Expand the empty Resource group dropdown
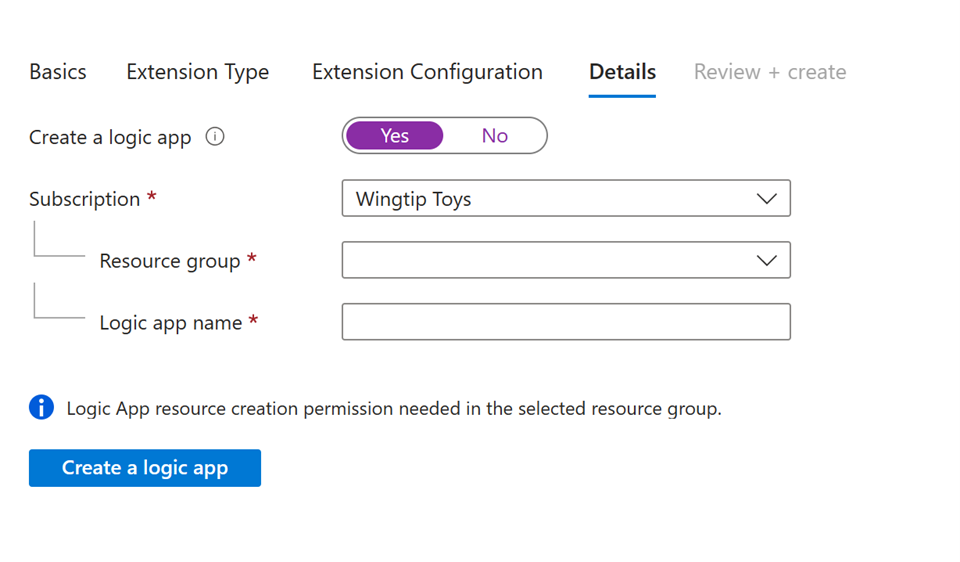Screen dimensions: 960x562 (565, 261)
